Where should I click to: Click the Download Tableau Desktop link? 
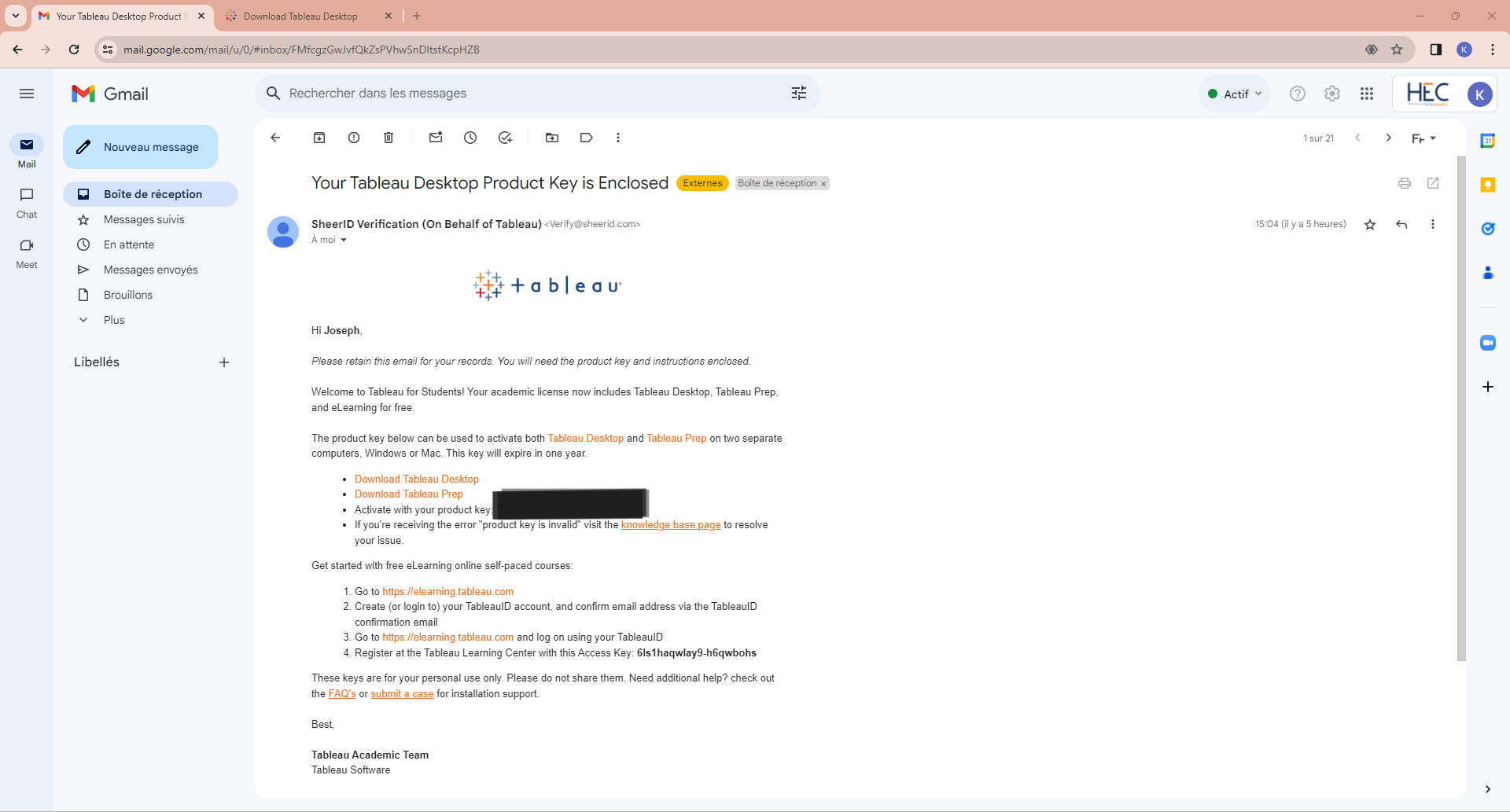[x=417, y=479]
